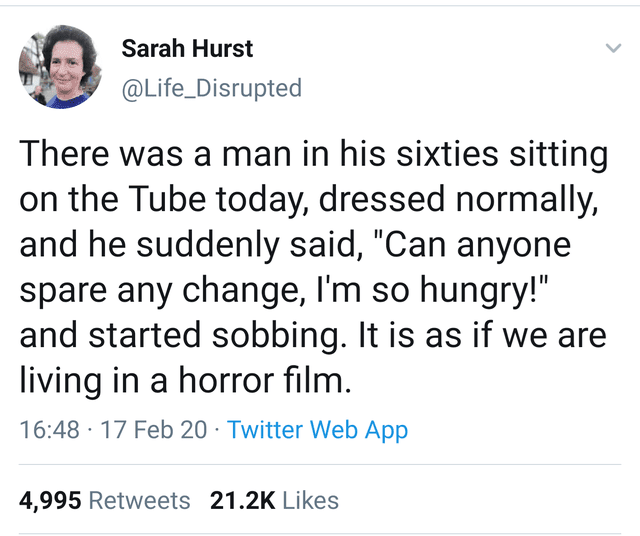This screenshot has height=536, width=640.
Task: Visit the @Life_Disrupted handle link
Action: tap(210, 88)
